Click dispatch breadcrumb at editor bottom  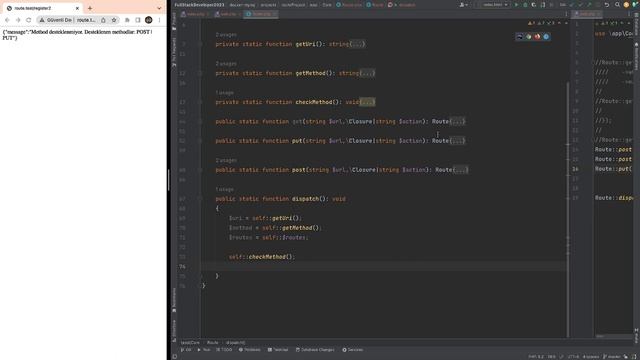tap(235, 343)
